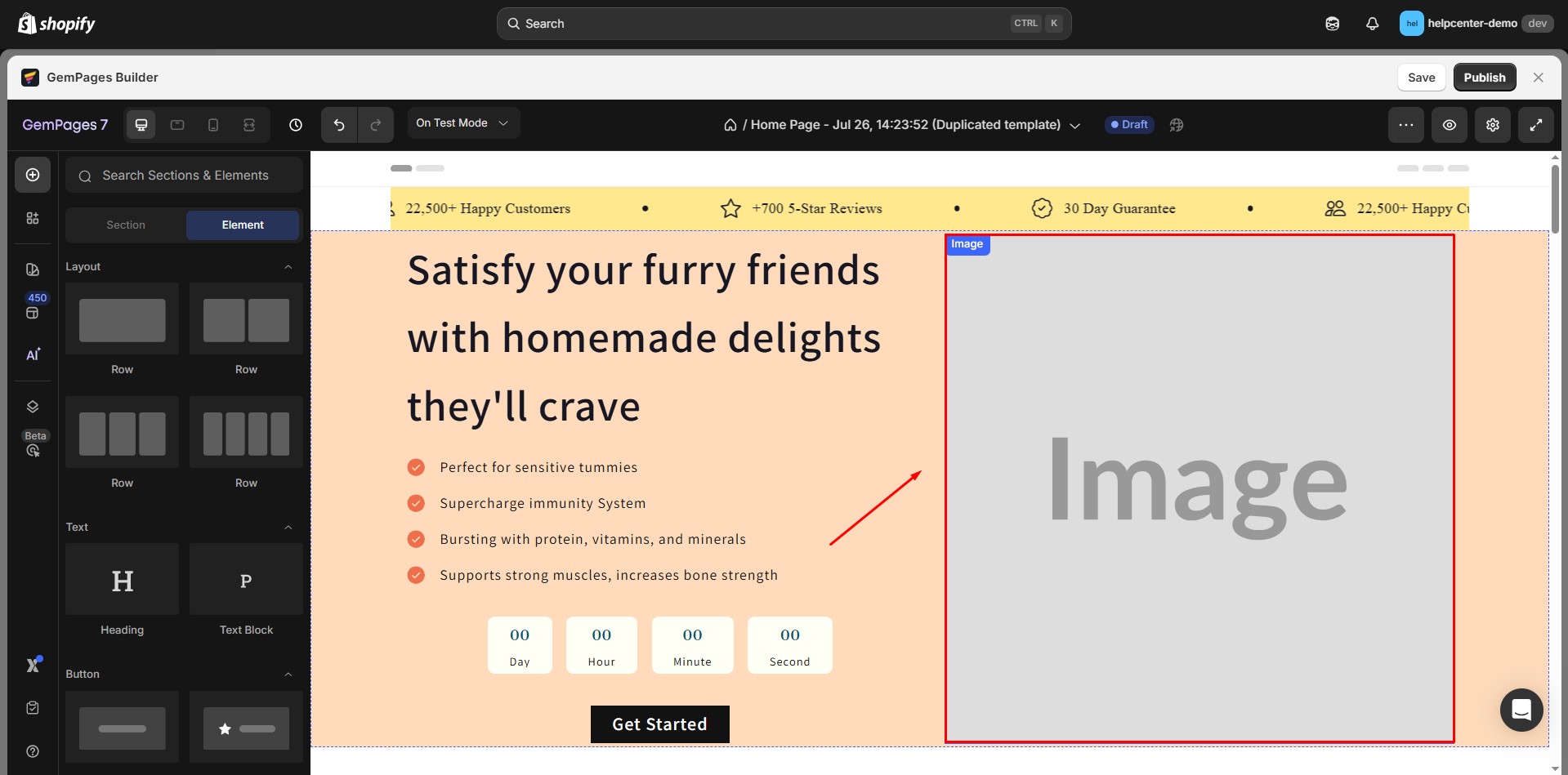Expand the Home Page template dropdown
The height and width of the screenshot is (775, 1568).
(x=1075, y=126)
